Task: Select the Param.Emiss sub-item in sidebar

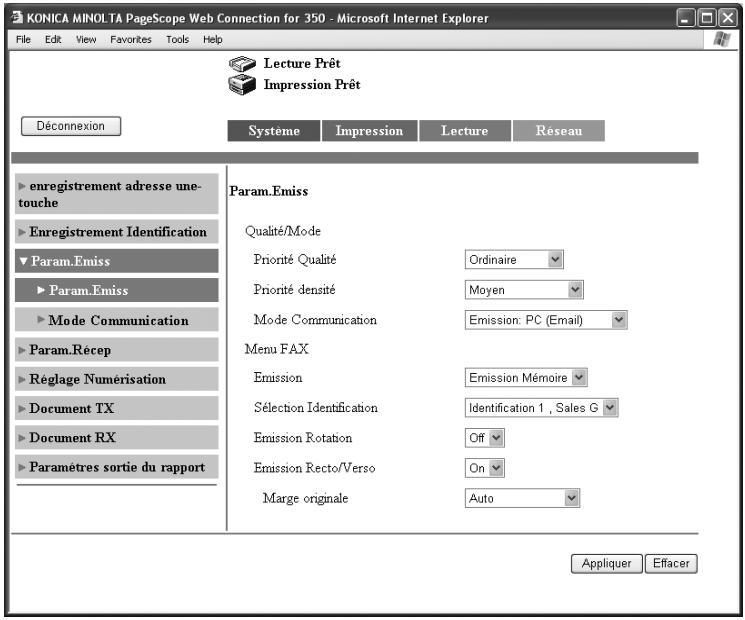Action: [116, 290]
